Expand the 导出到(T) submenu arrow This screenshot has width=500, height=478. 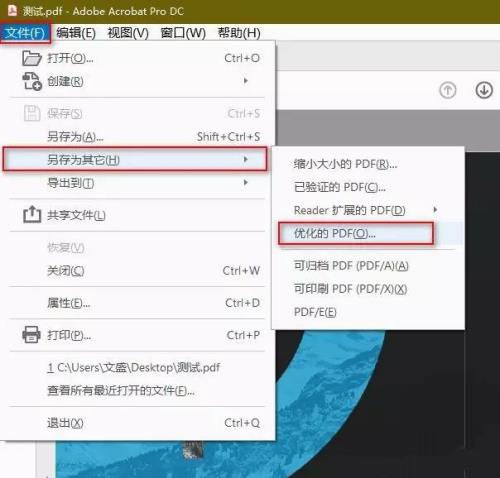pos(246,183)
